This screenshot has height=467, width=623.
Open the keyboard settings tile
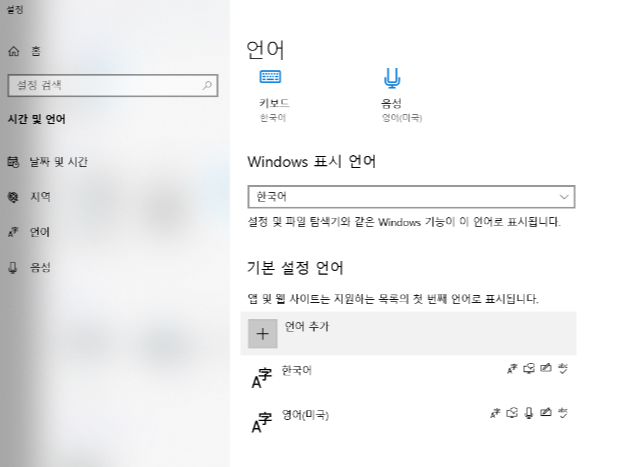[x=274, y=95]
